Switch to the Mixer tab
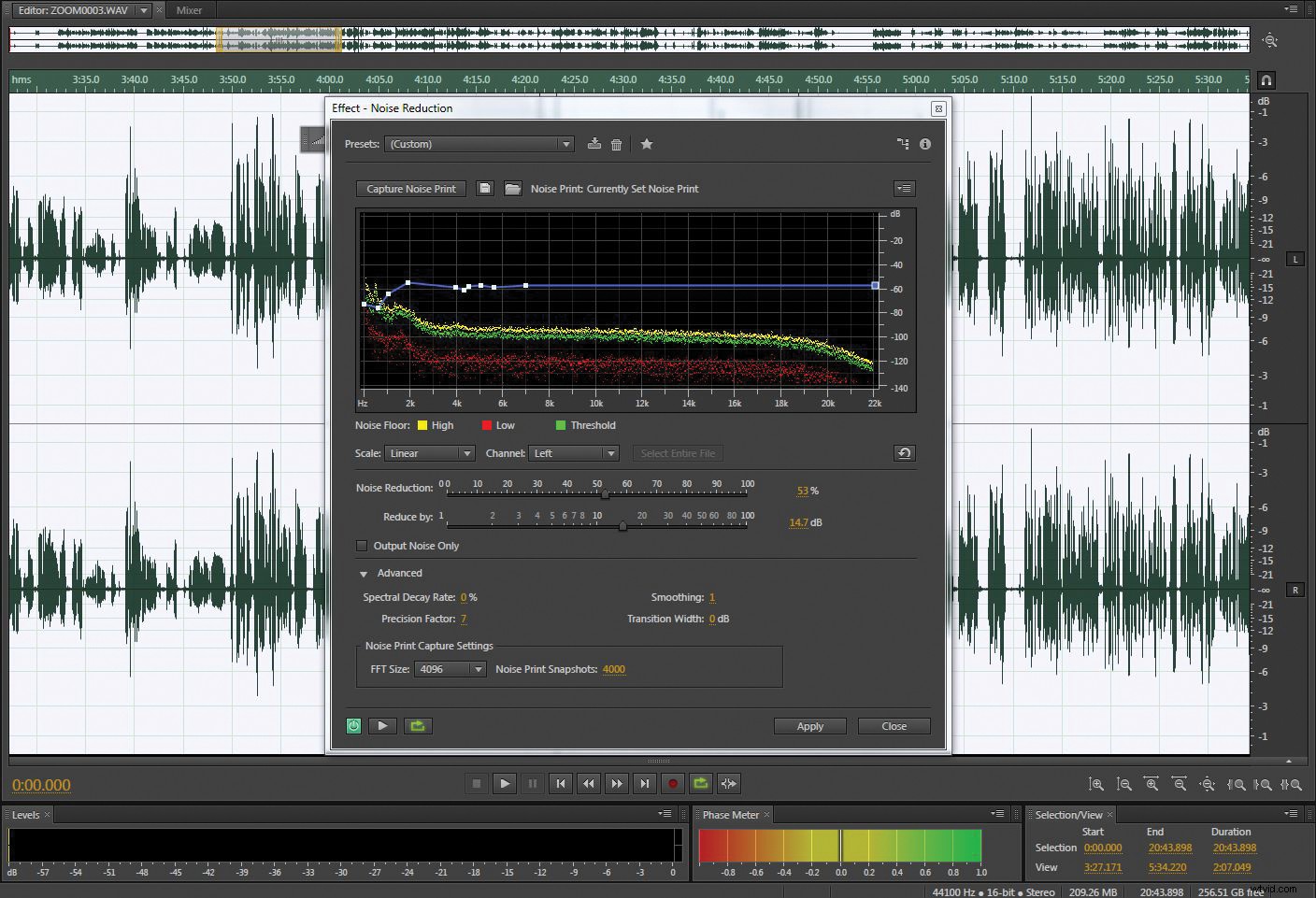This screenshot has height=898, width=1316. pos(189,10)
